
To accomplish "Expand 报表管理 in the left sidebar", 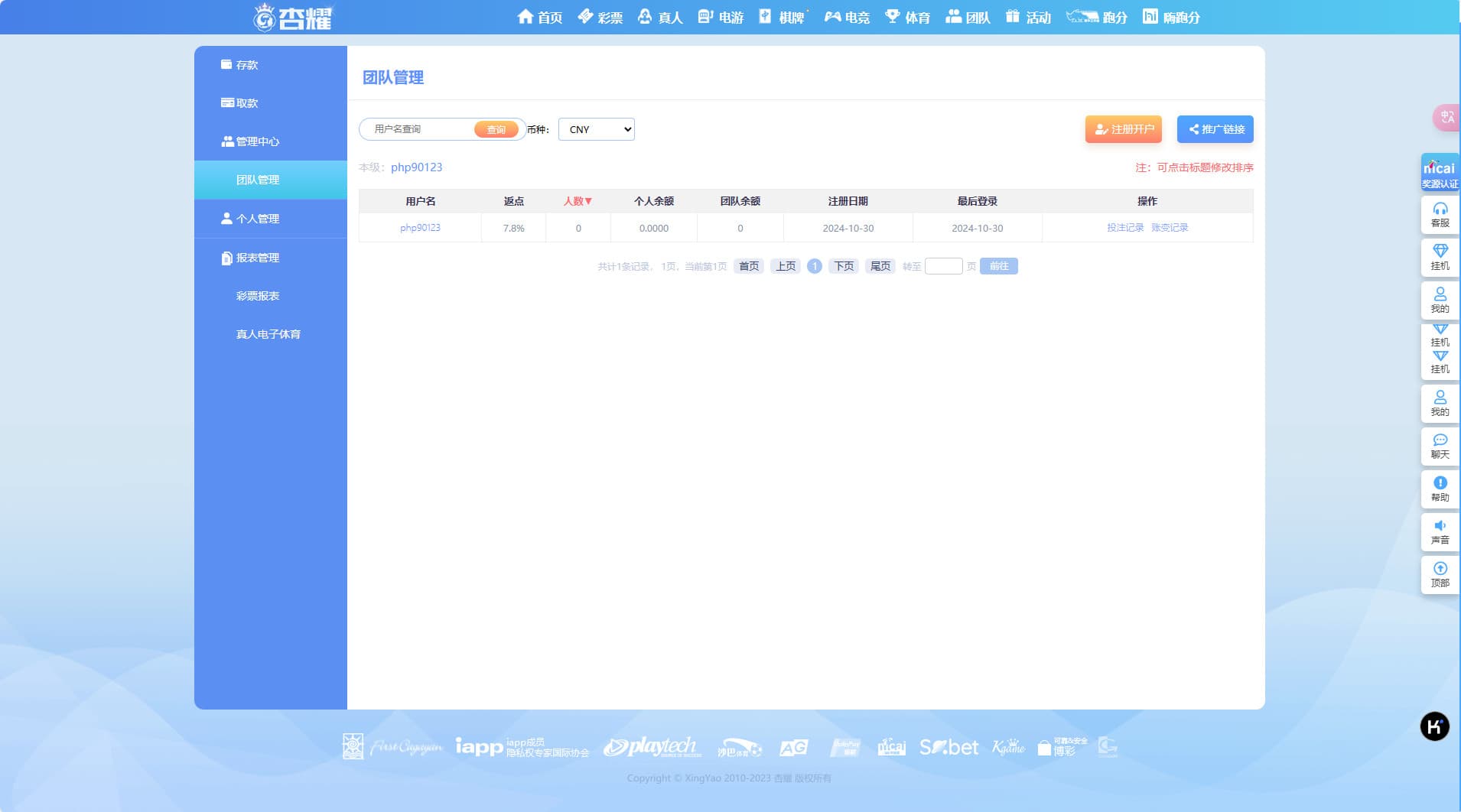I will click(x=257, y=258).
